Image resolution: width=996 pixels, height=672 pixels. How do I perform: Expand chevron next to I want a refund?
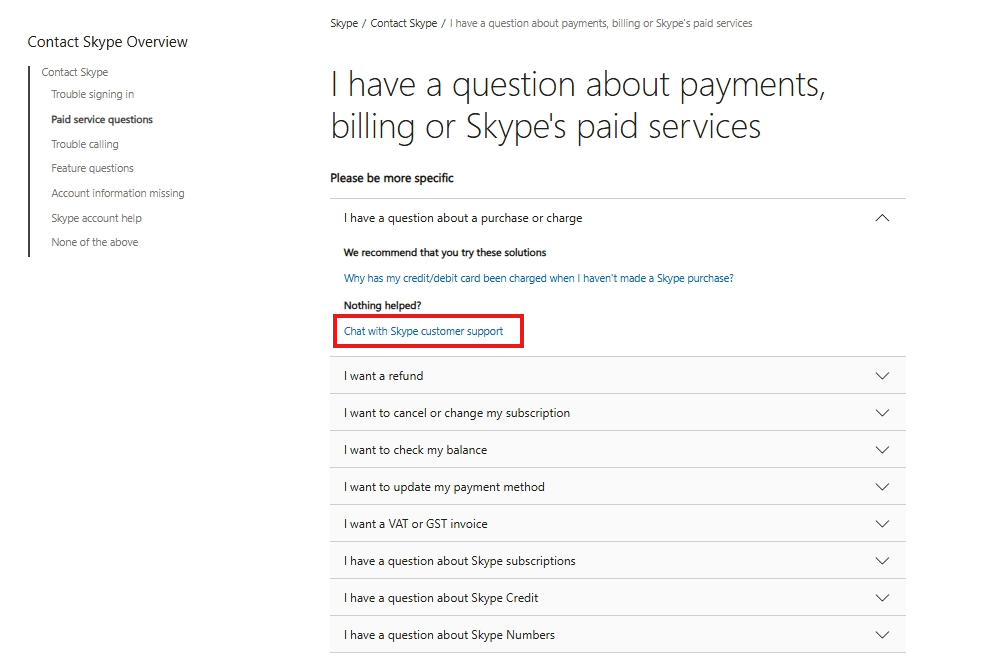tap(882, 376)
